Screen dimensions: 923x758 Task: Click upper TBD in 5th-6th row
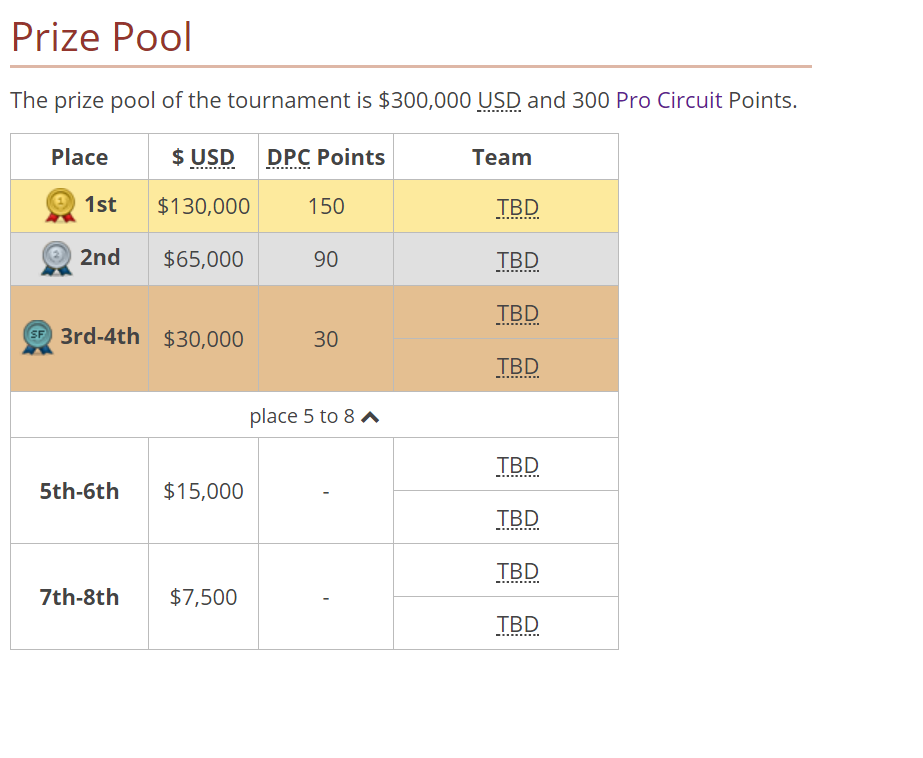(x=517, y=466)
